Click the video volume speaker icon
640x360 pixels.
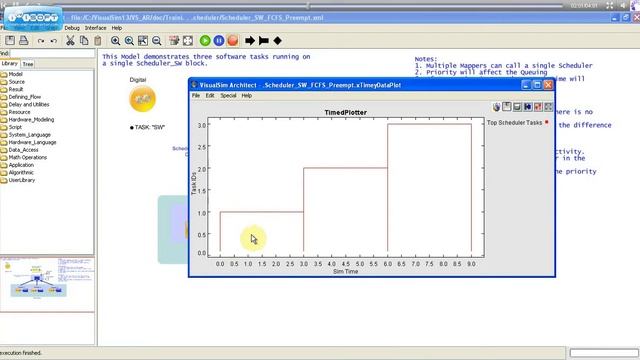click(623, 5)
